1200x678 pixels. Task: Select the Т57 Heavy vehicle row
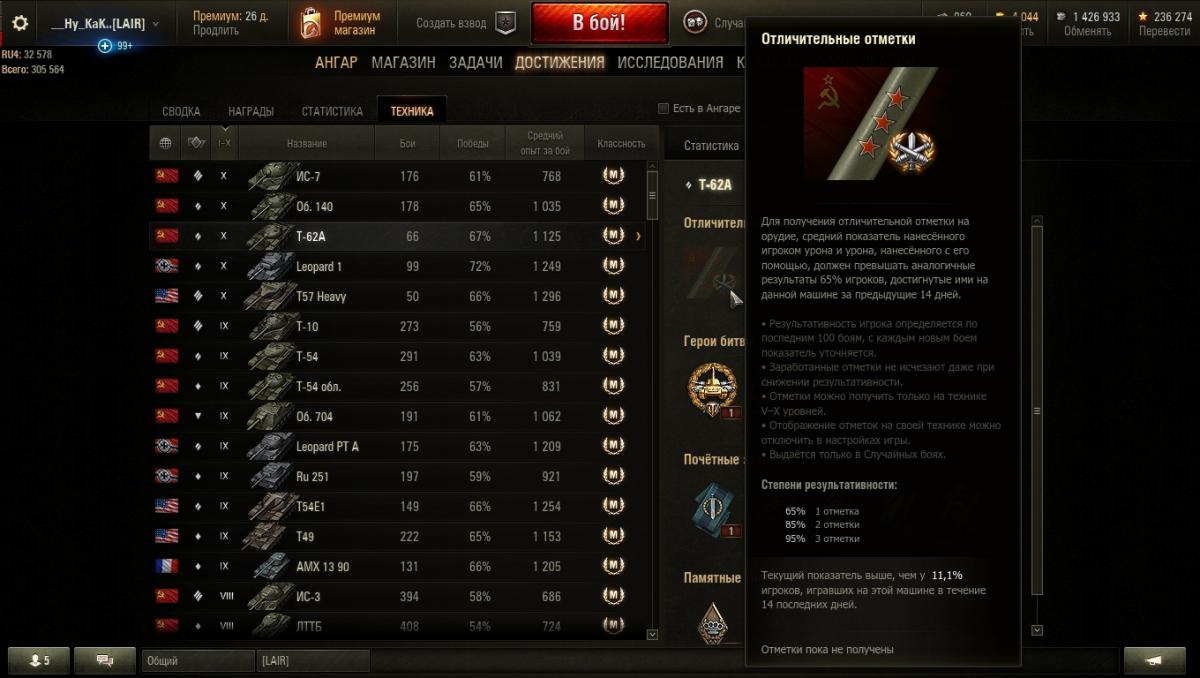coord(398,296)
